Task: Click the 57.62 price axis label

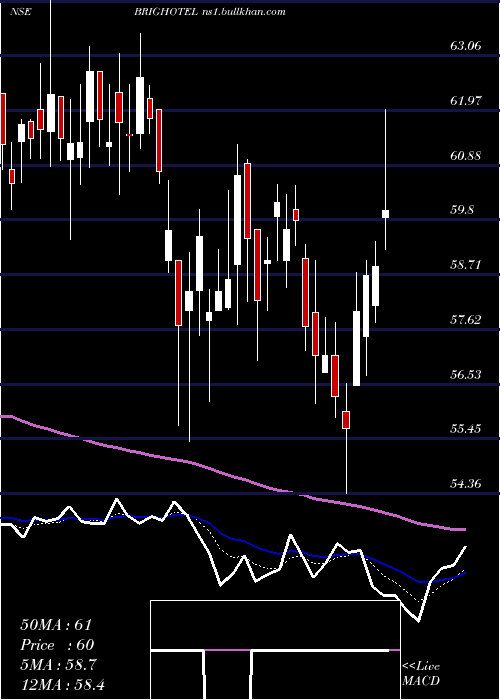Action: (465, 320)
